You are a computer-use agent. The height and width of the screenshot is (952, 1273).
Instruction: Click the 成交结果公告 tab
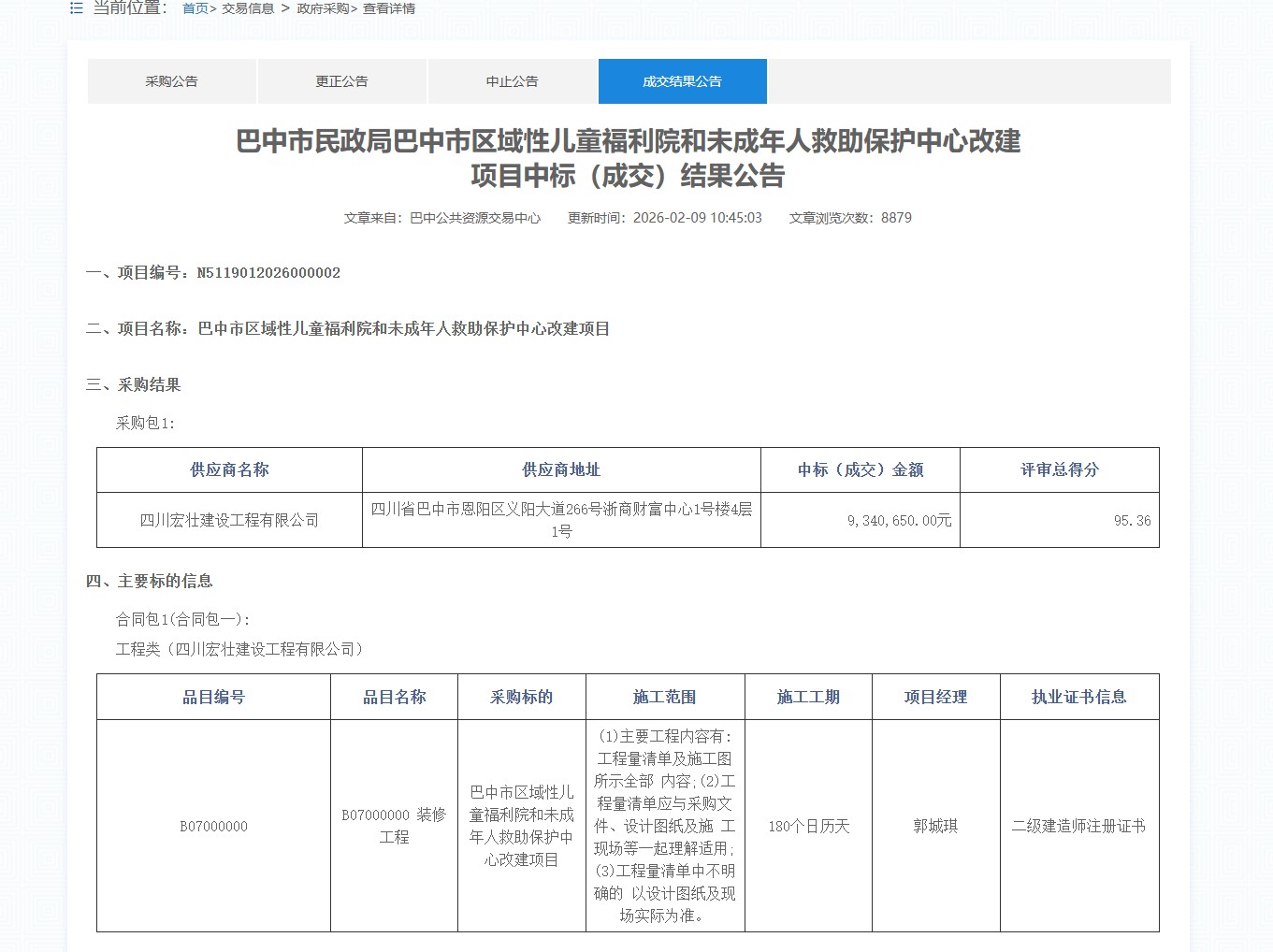pyautogui.click(x=682, y=81)
